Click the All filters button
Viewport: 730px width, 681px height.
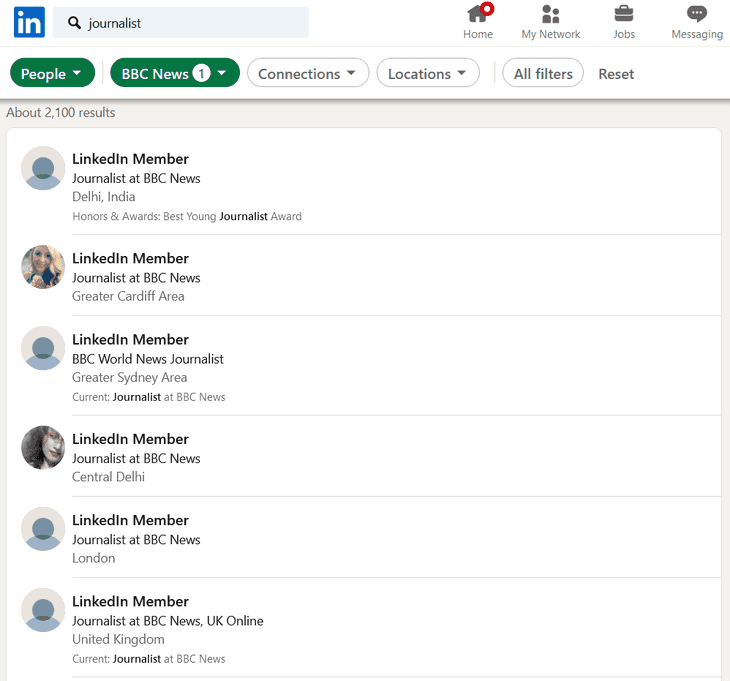543,73
